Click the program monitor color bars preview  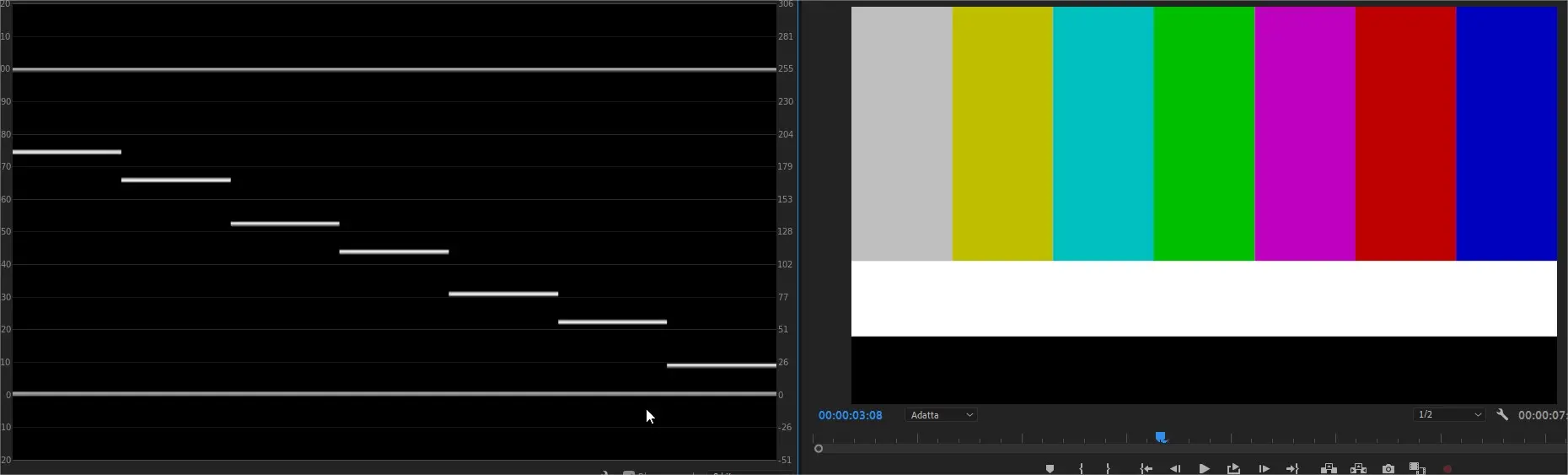(1204, 205)
